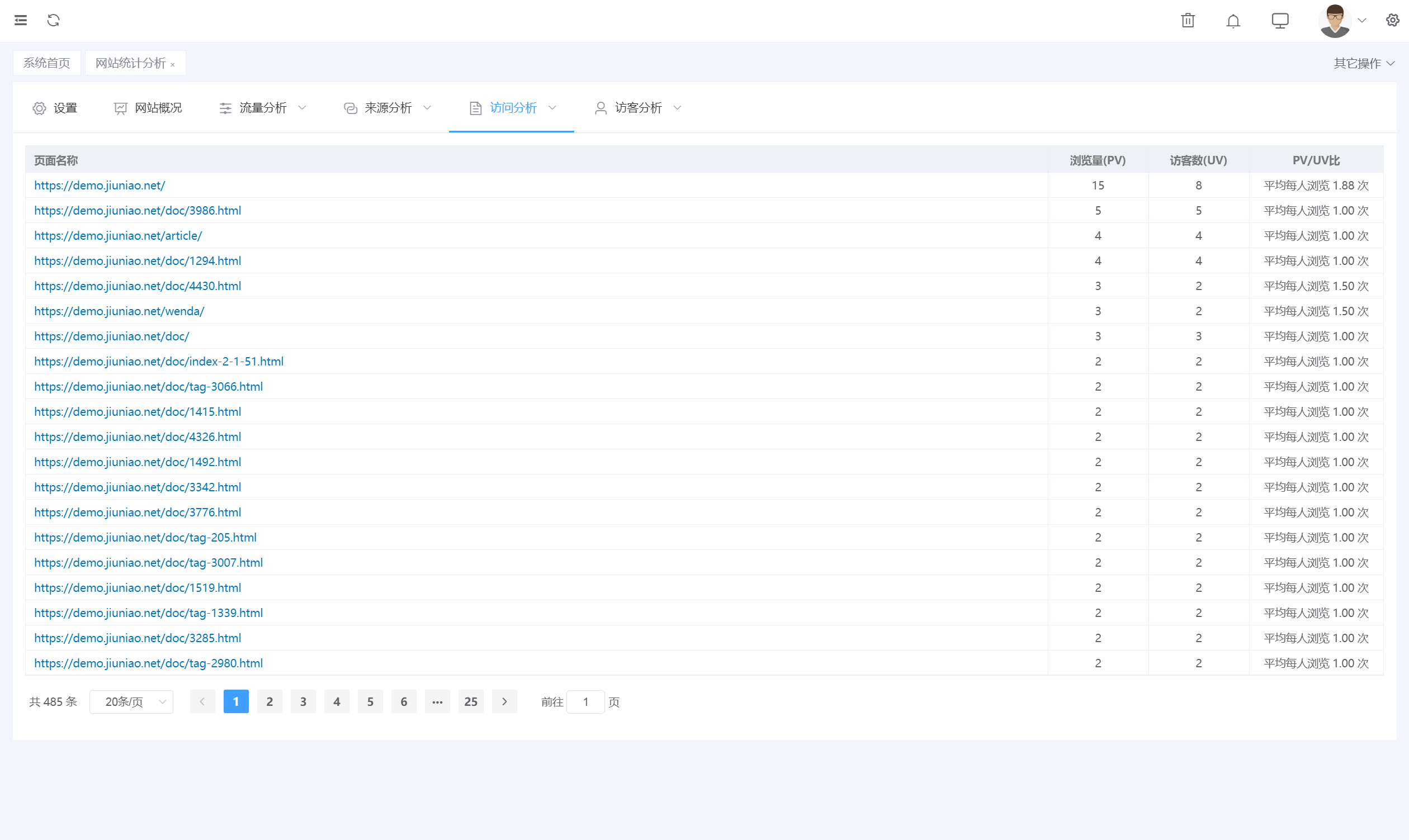Open the 20条/页 page size selector

131,702
